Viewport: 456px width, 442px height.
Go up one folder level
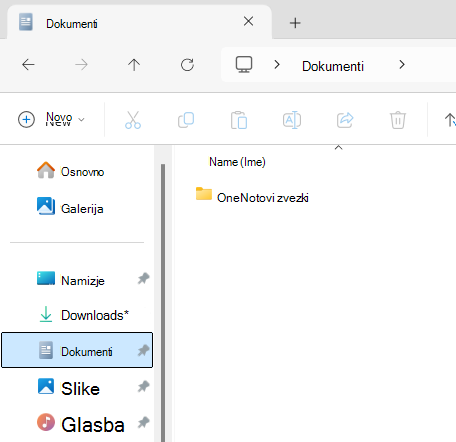coord(134,65)
